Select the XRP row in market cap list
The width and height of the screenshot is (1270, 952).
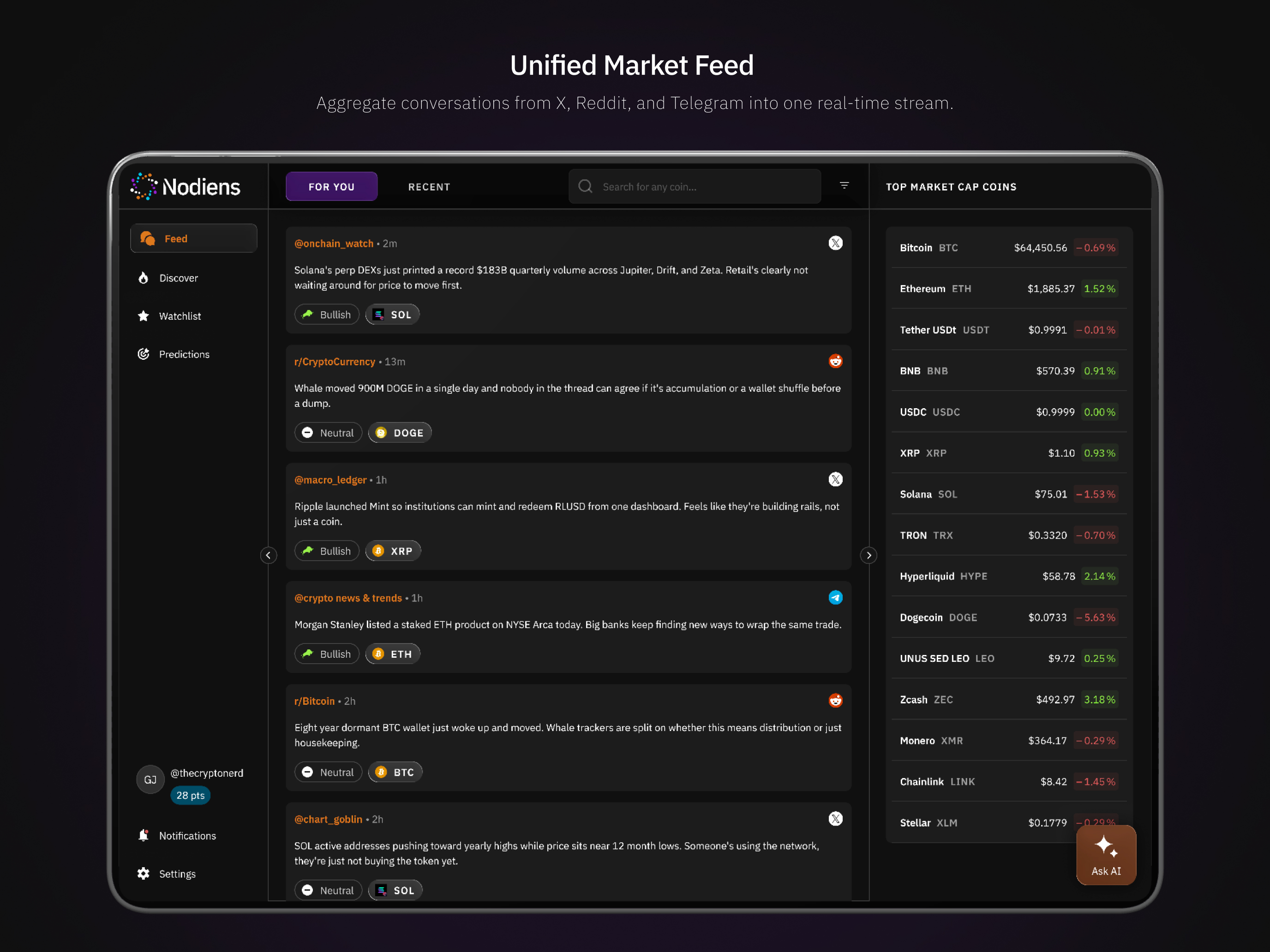coord(1009,453)
